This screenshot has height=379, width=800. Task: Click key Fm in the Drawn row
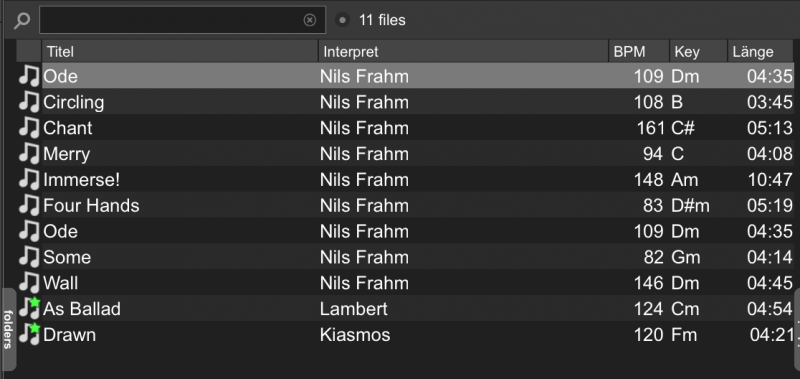[x=684, y=335]
